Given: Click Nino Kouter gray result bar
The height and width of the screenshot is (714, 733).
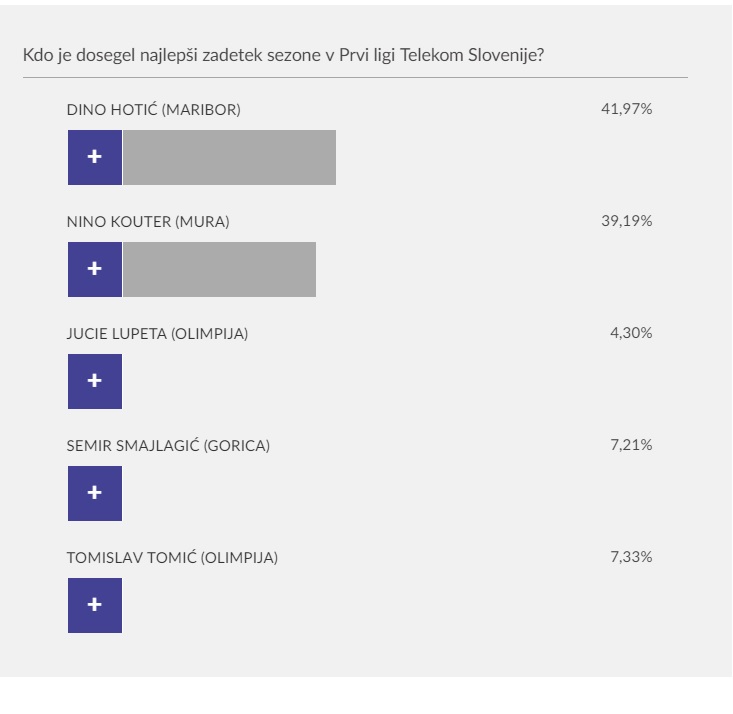Looking at the screenshot, I should 220,269.
